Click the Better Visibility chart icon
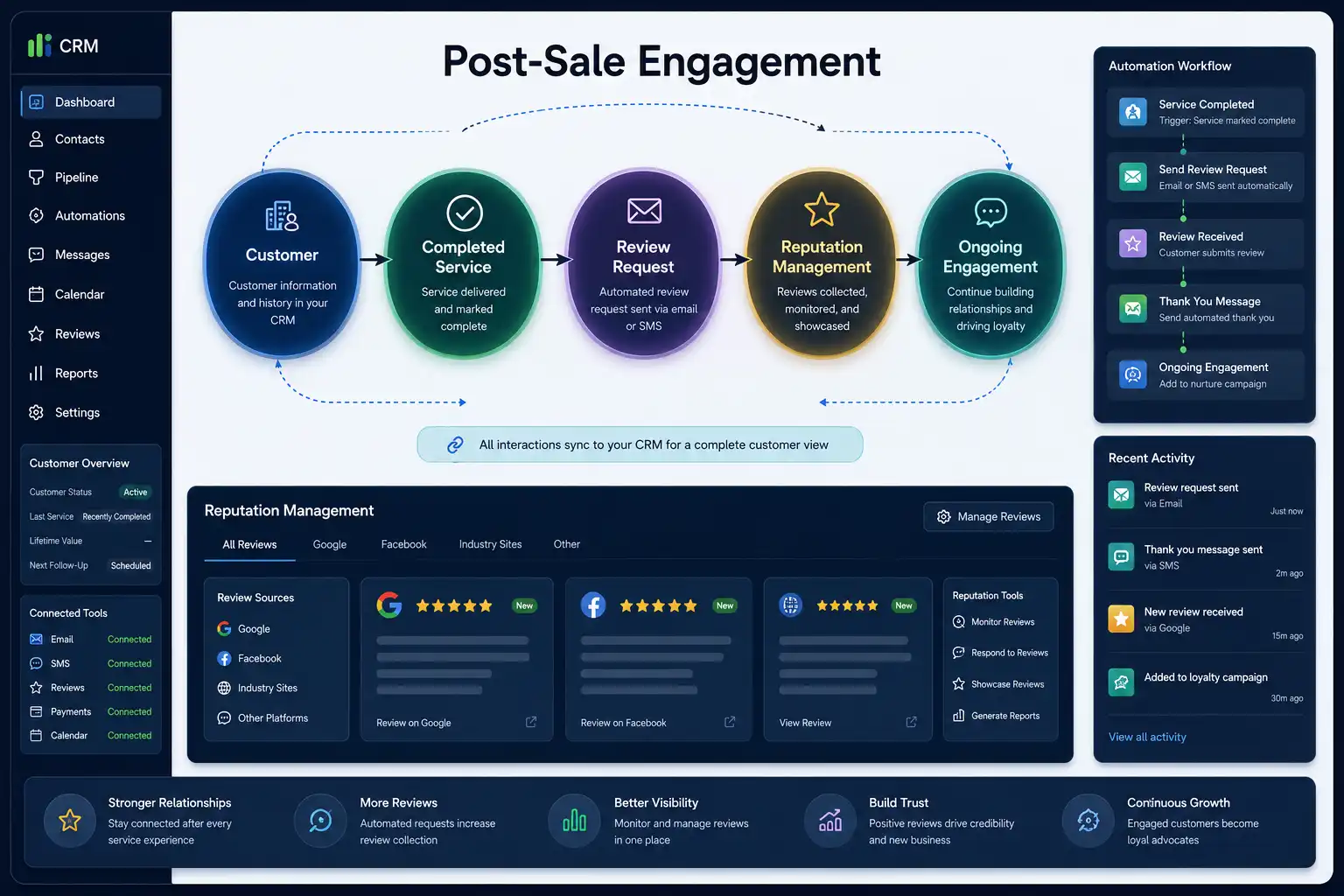The height and width of the screenshot is (896, 1344). click(575, 821)
